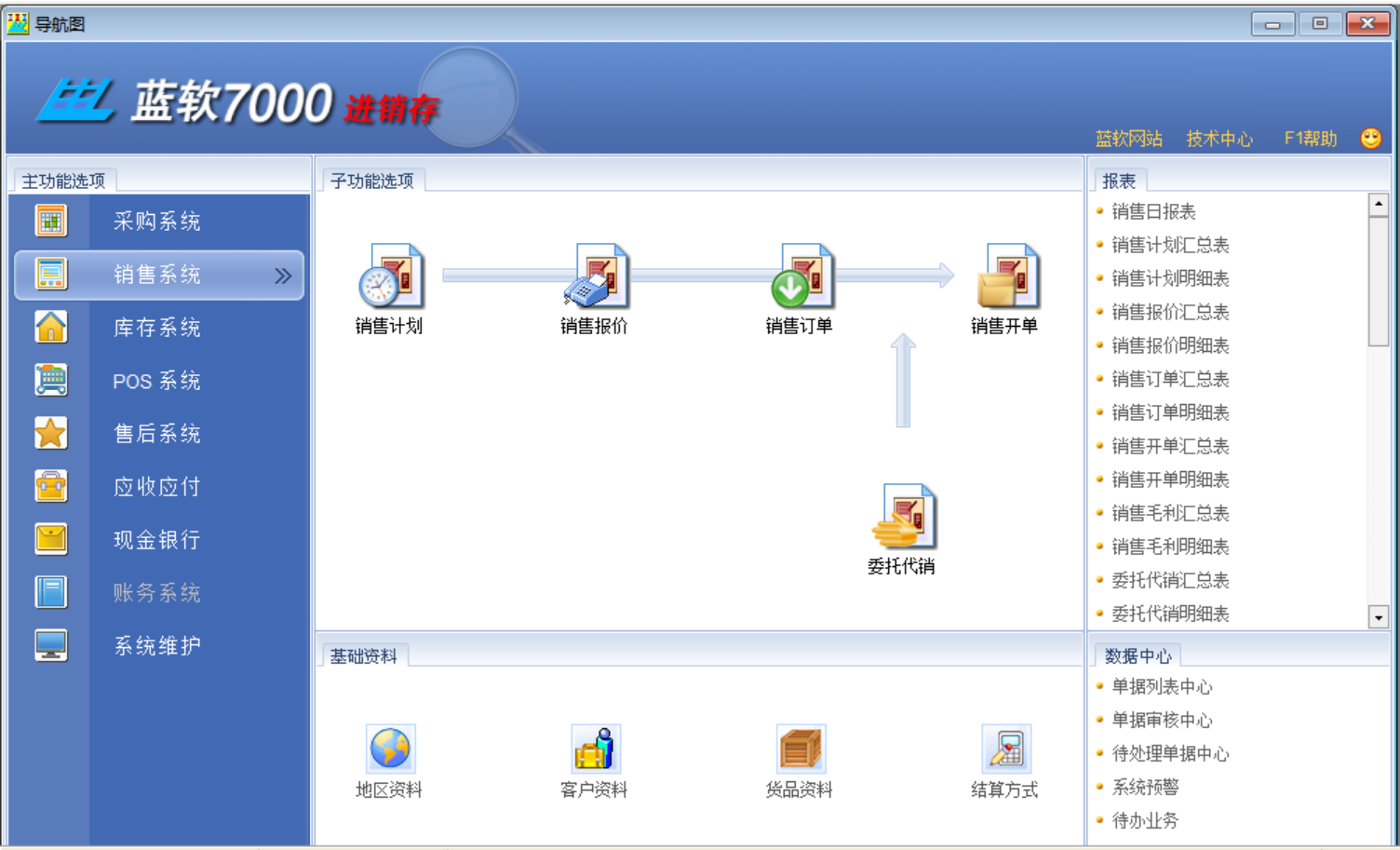Screen dimensions: 1400x850
Task: Open the 销售日报表 report
Action: pos(1153,212)
